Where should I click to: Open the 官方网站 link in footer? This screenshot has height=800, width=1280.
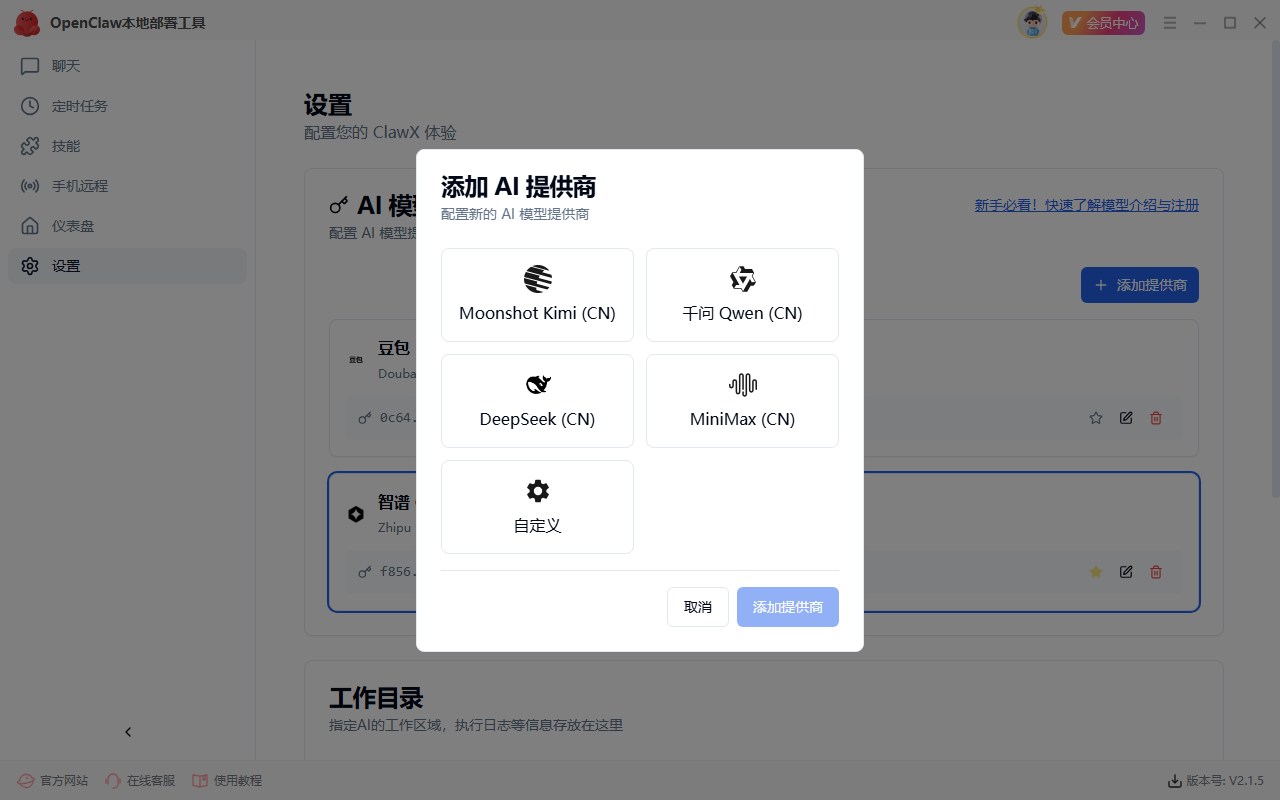pos(54,780)
